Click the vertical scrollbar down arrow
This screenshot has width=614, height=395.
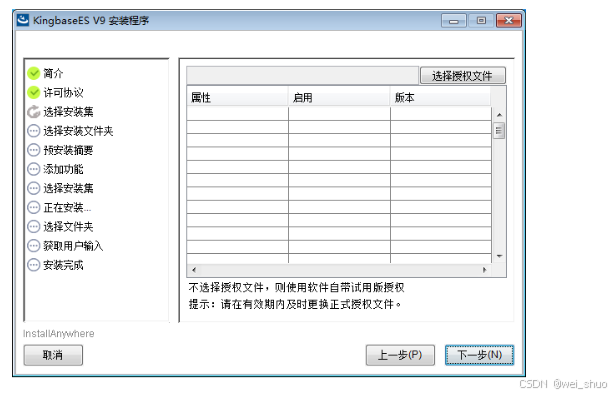(x=499, y=256)
